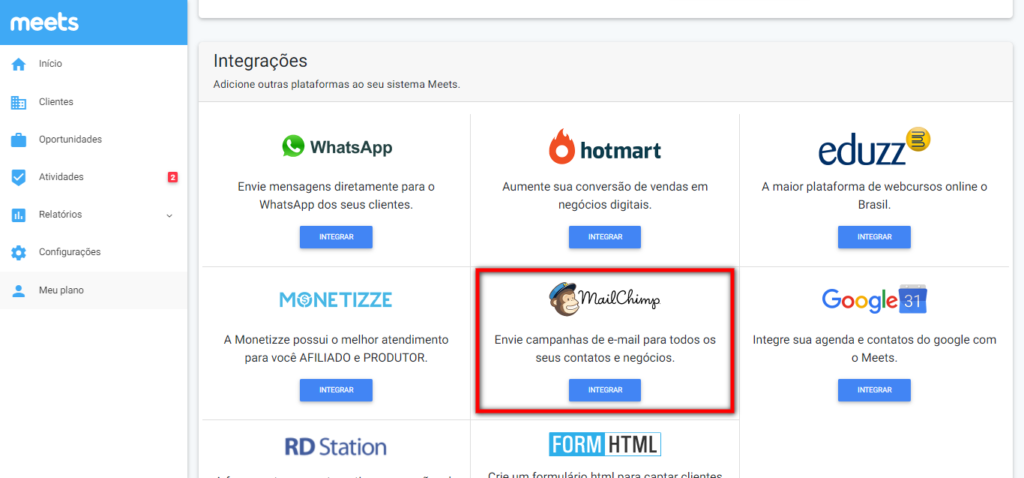Go to Oportunidades section

(93, 140)
